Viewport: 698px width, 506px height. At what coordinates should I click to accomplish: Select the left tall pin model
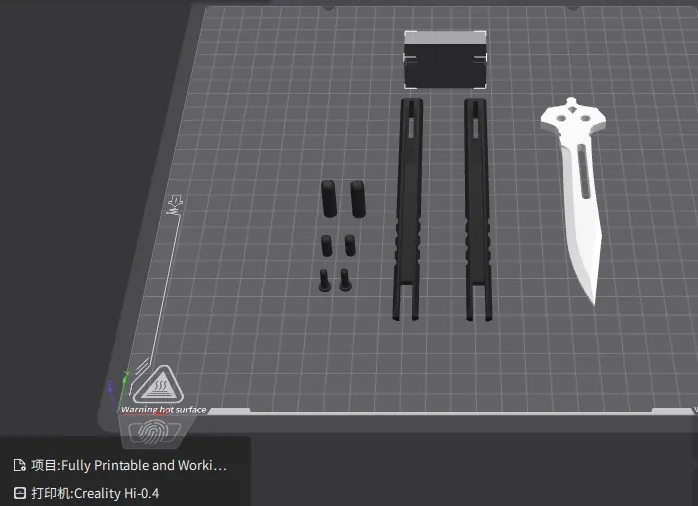[x=329, y=199]
